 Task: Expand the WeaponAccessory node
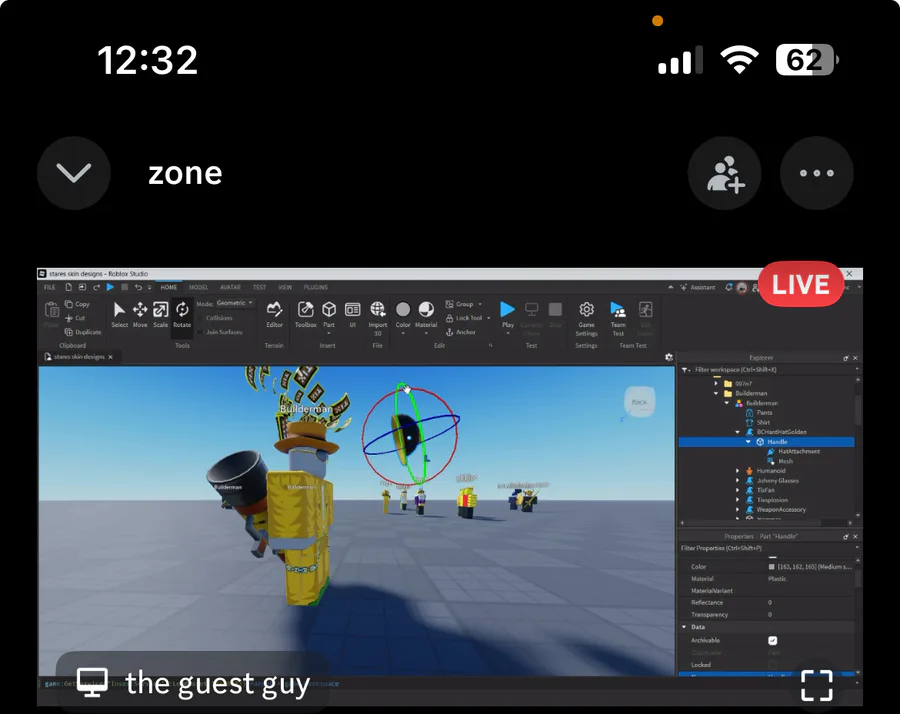738,509
